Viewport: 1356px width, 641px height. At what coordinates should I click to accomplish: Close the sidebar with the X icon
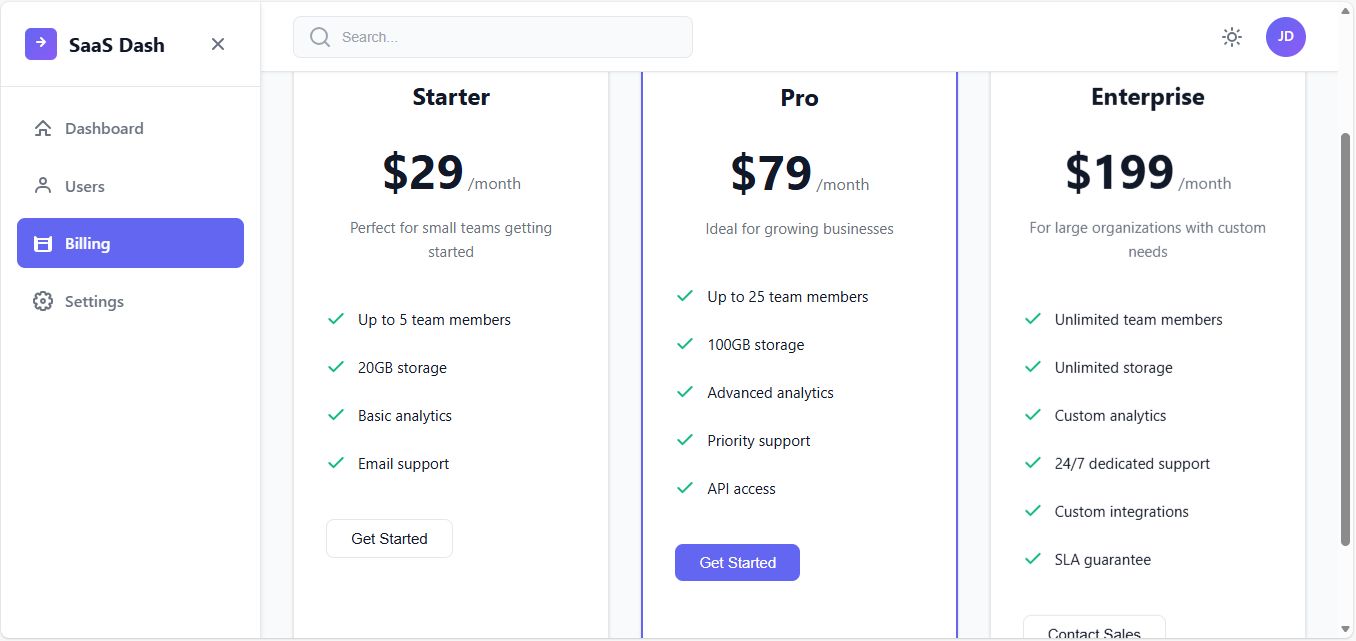218,44
